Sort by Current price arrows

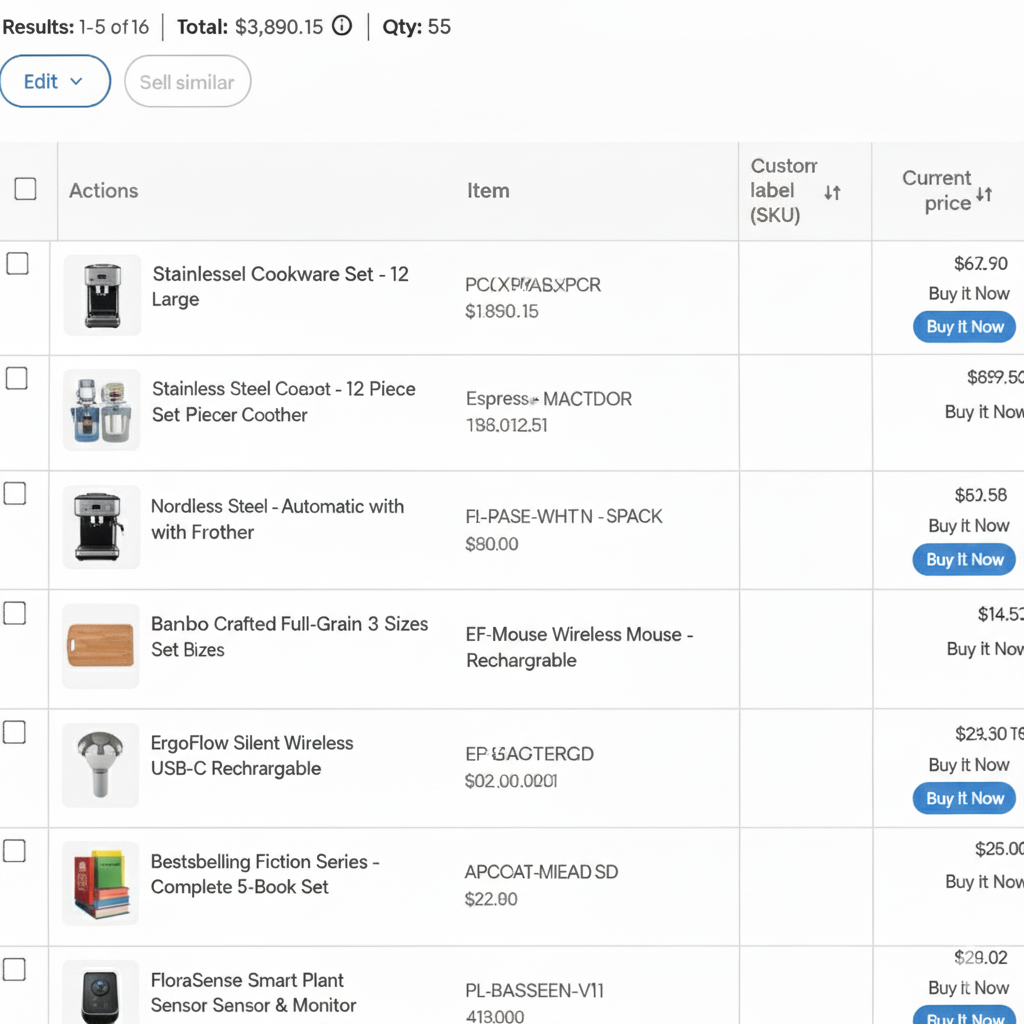[x=984, y=194]
